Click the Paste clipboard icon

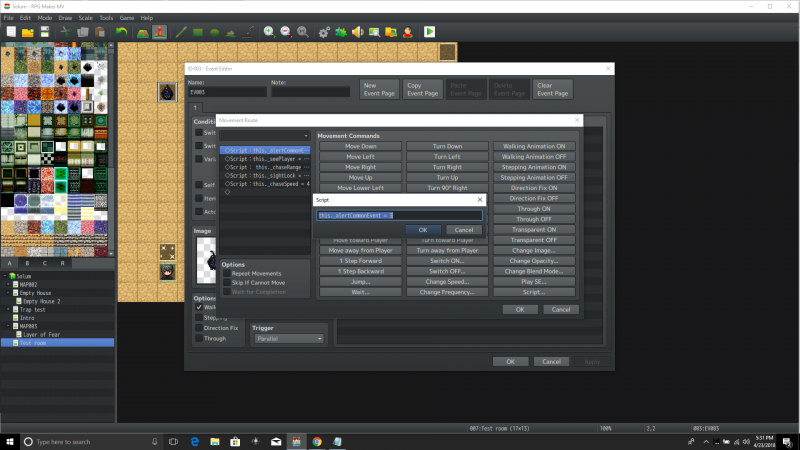click(x=100, y=32)
